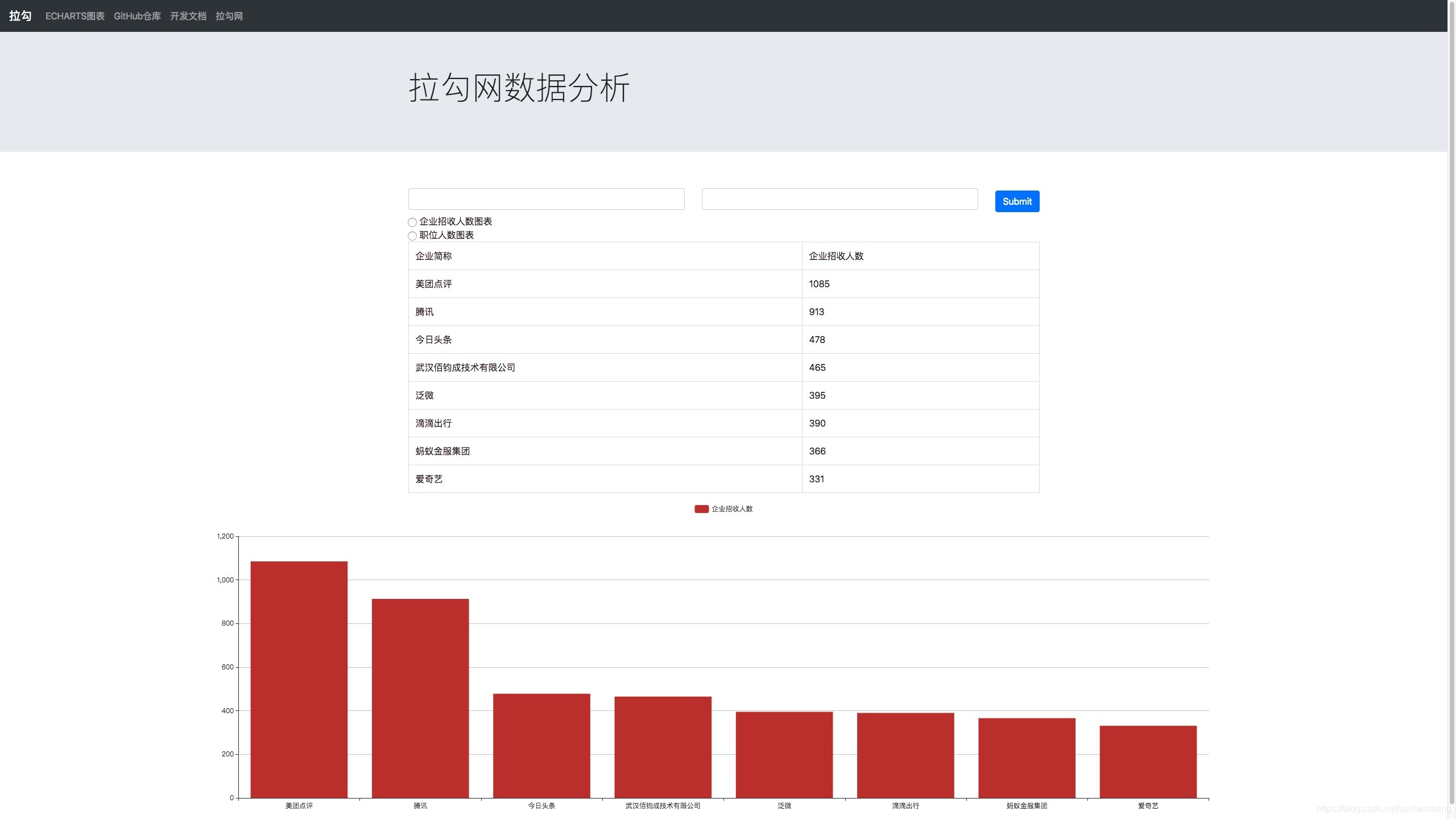This screenshot has width=1456, height=819.
Task: Click the 美团点评 bar in chart
Action: 299,680
